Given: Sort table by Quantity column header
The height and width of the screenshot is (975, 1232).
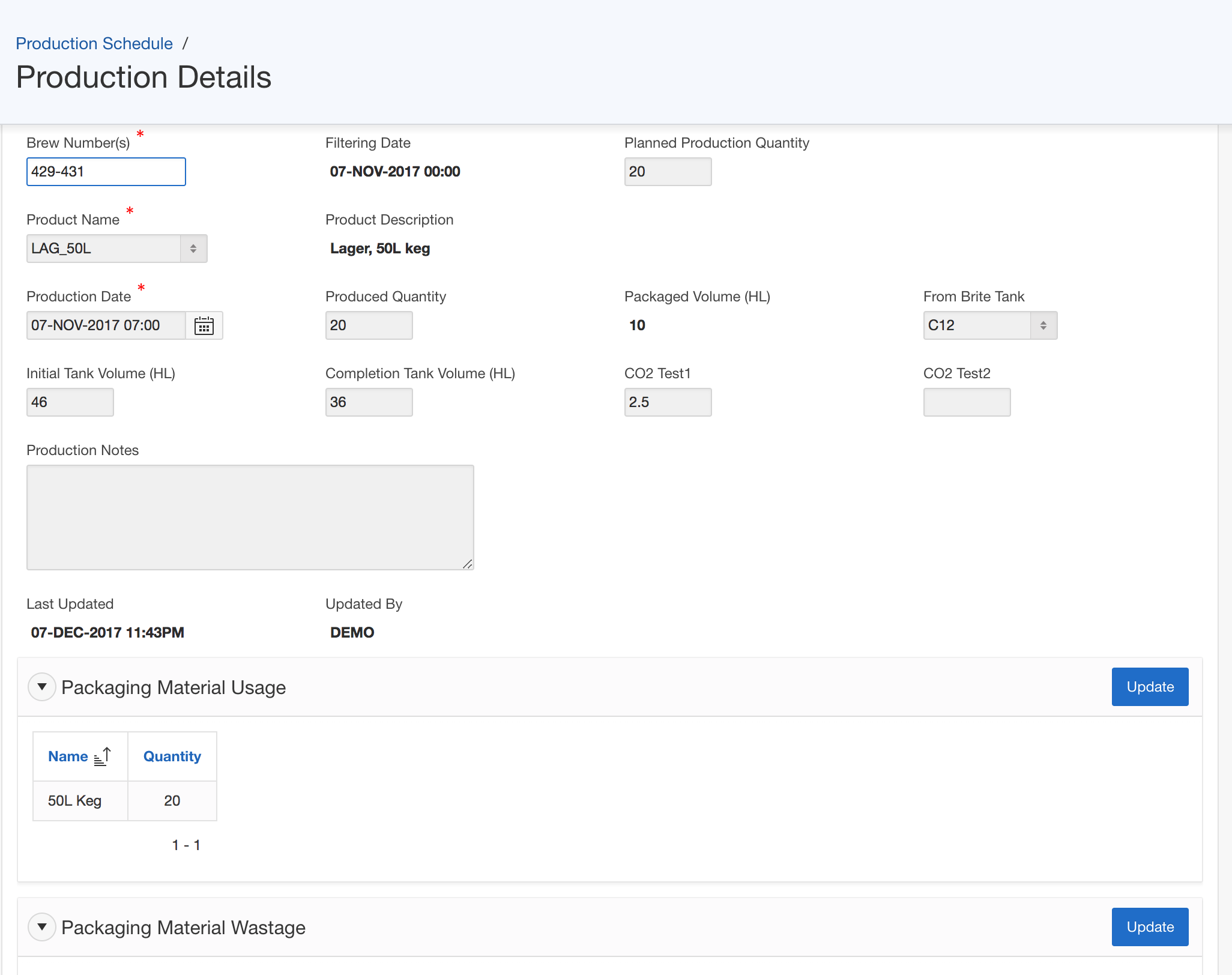Looking at the screenshot, I should (172, 756).
